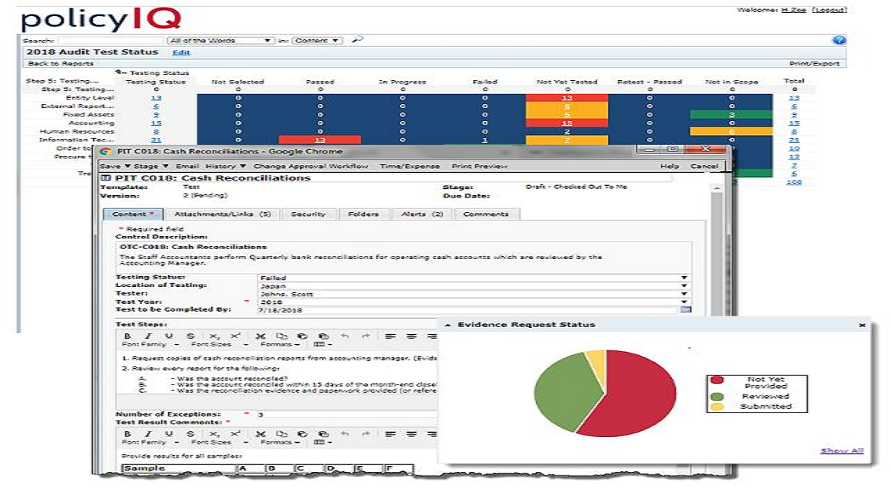890x500 pixels.
Task: Expand the Testing Status dropdown showing Failed
Action: tap(685, 278)
